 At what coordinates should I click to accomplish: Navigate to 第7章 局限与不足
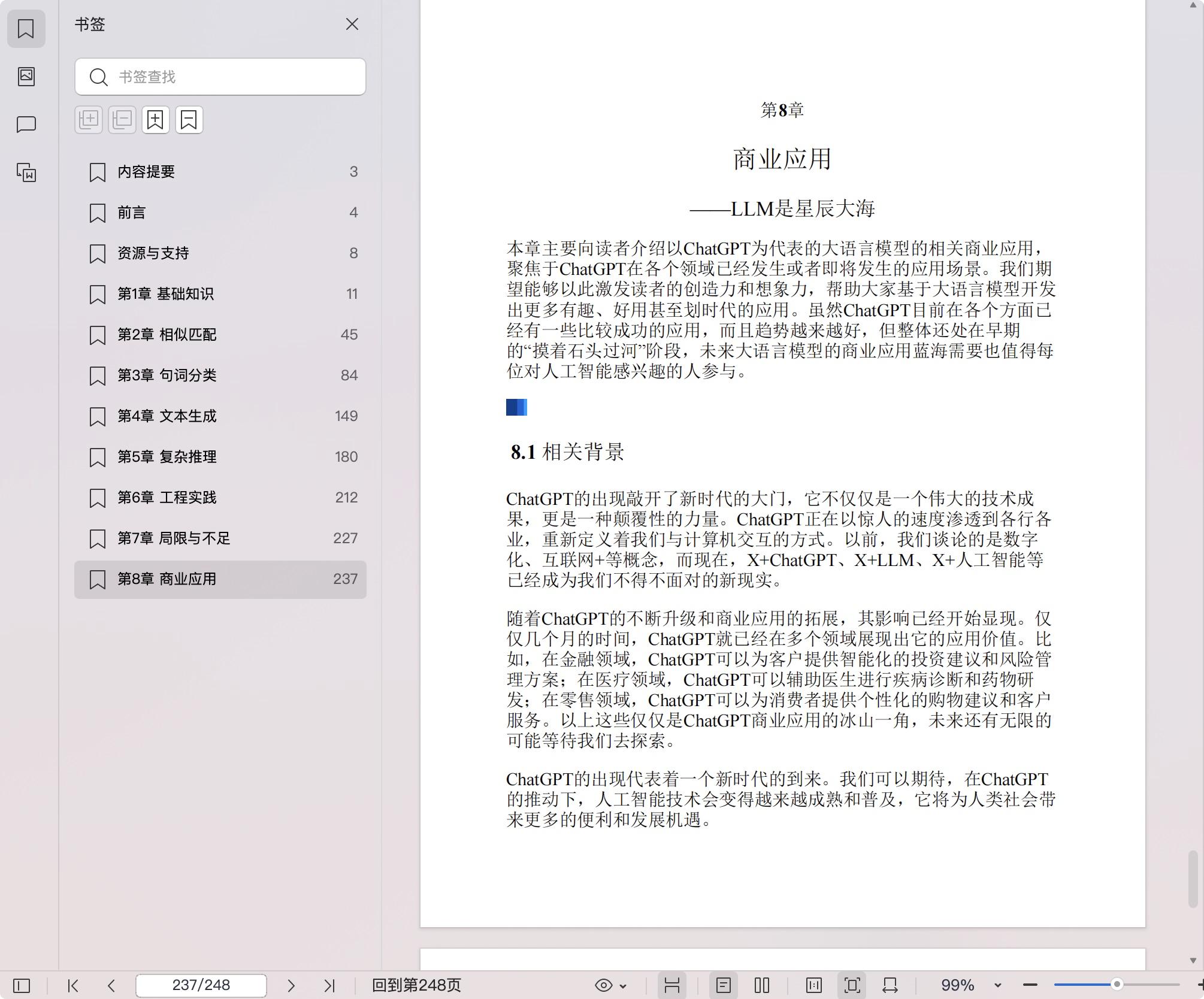pos(220,538)
